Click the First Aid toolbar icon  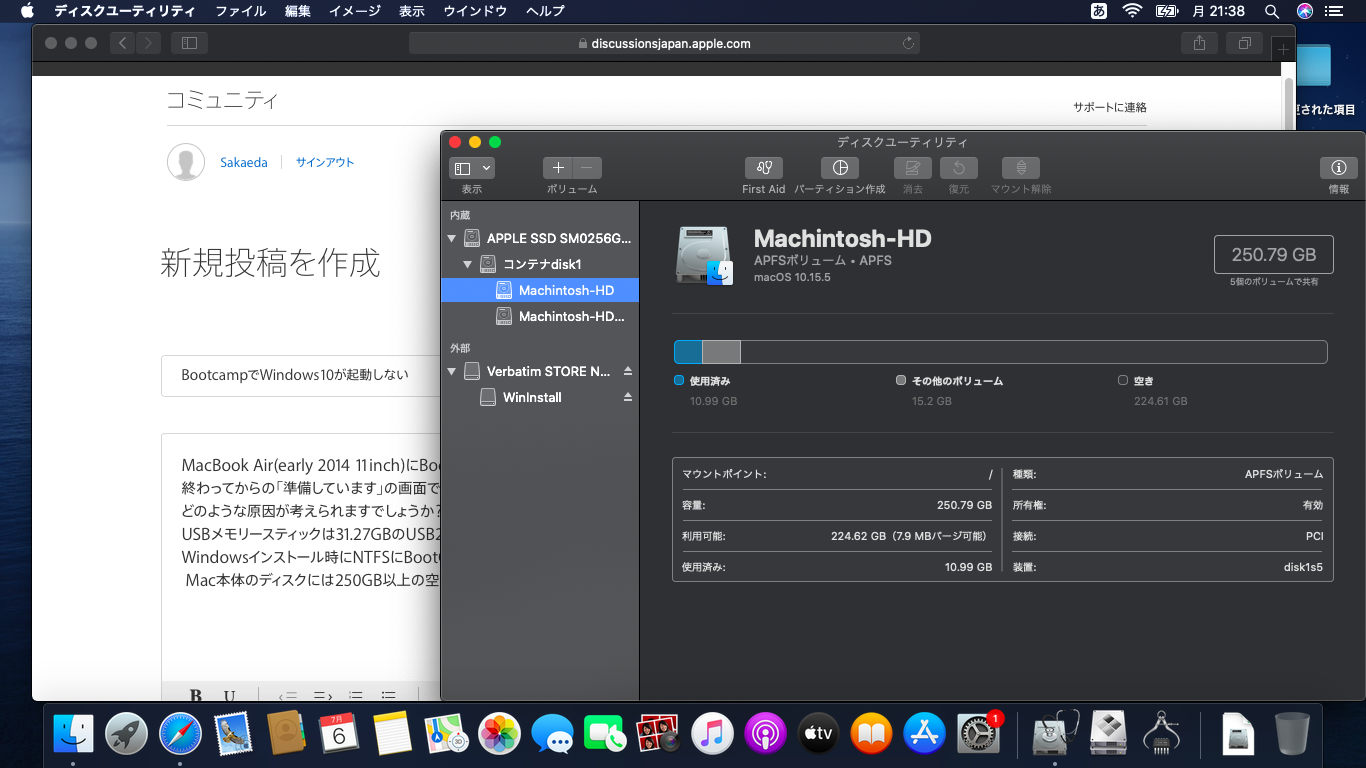763,168
